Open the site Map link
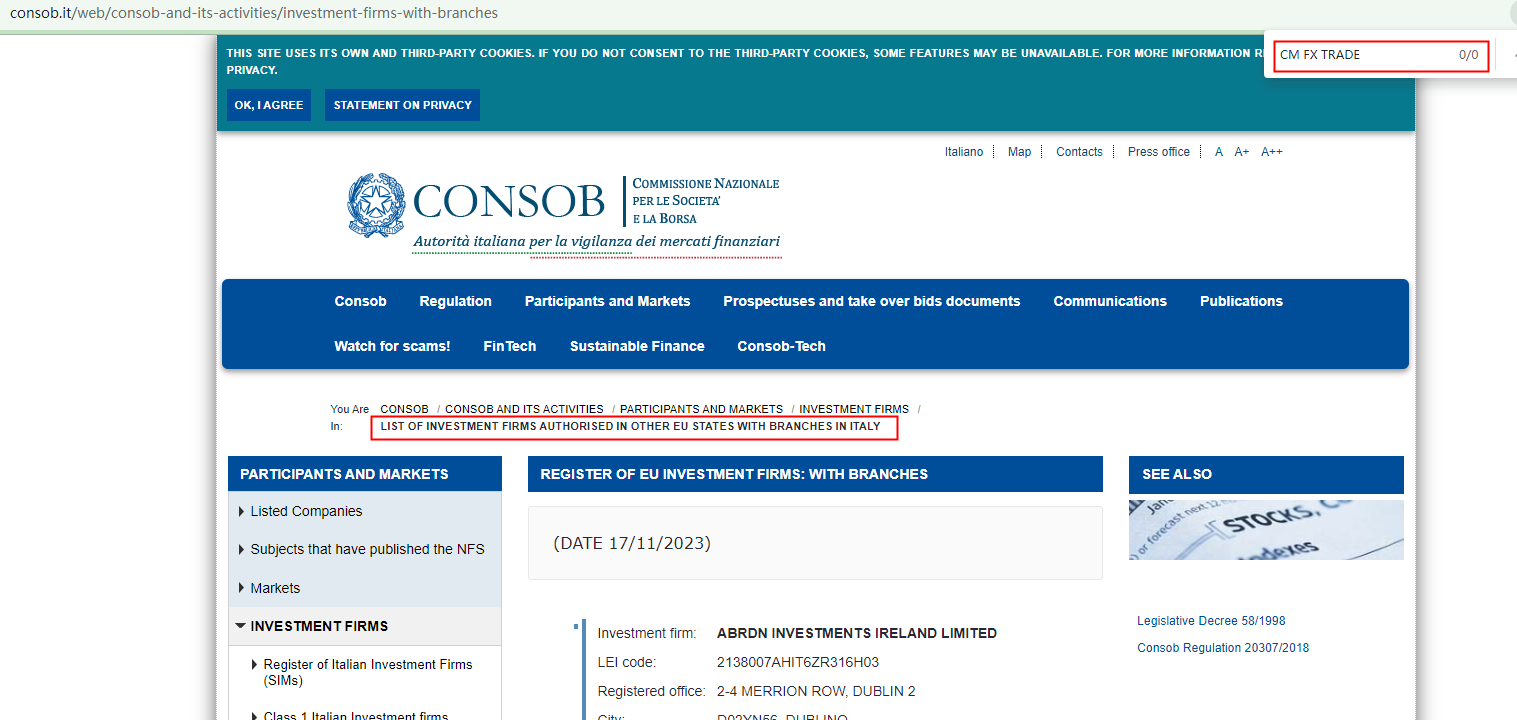The image size is (1517, 720). [x=1019, y=152]
